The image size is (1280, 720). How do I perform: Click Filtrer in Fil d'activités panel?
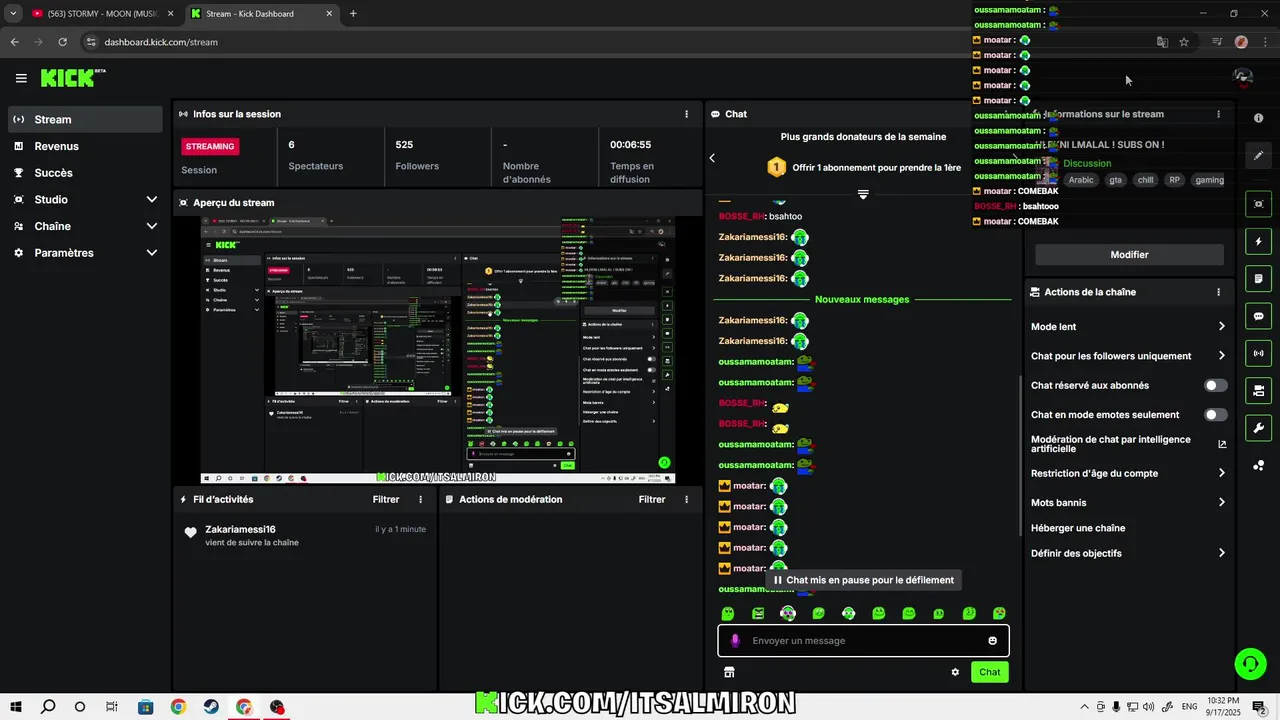tap(386, 499)
